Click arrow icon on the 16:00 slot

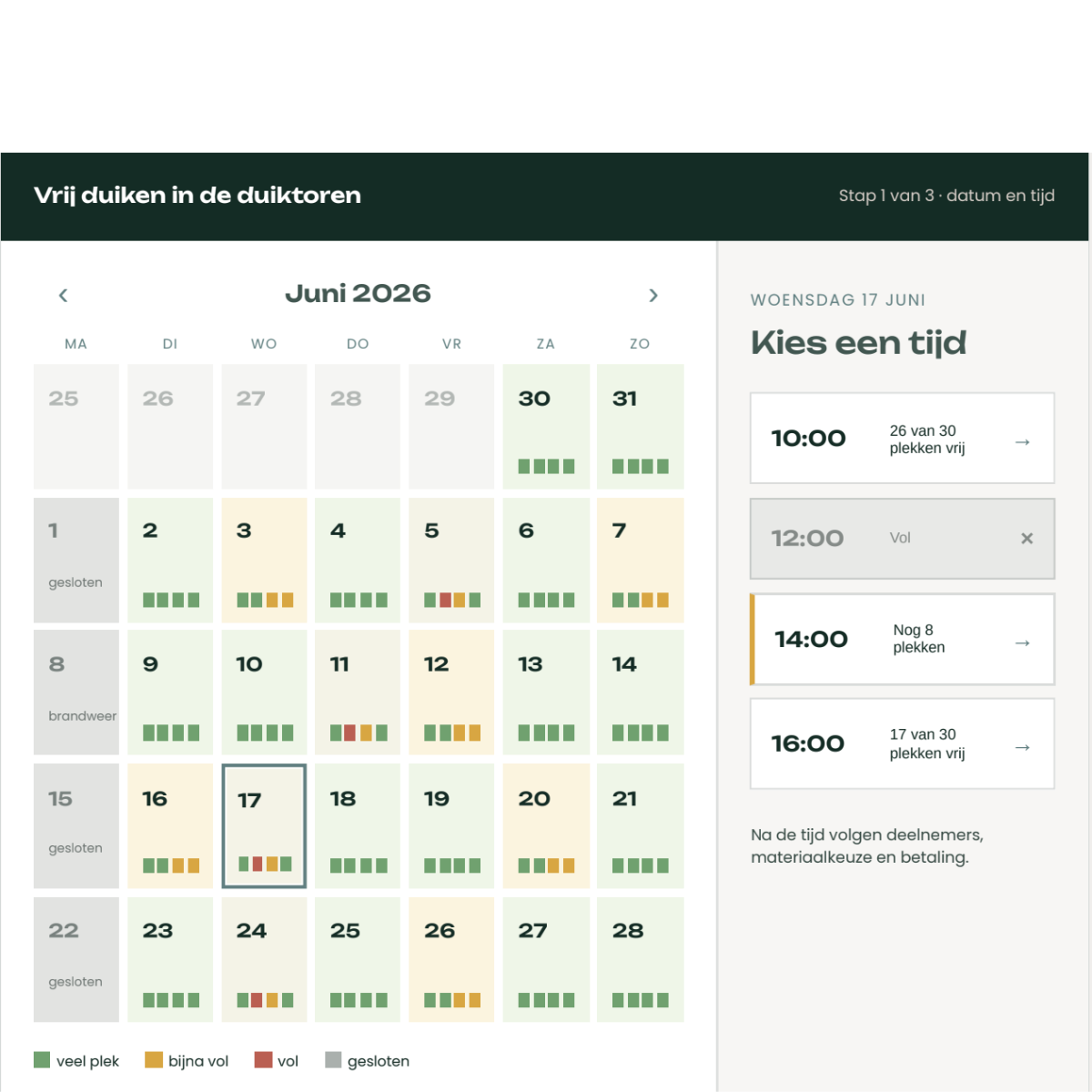[x=1022, y=747]
